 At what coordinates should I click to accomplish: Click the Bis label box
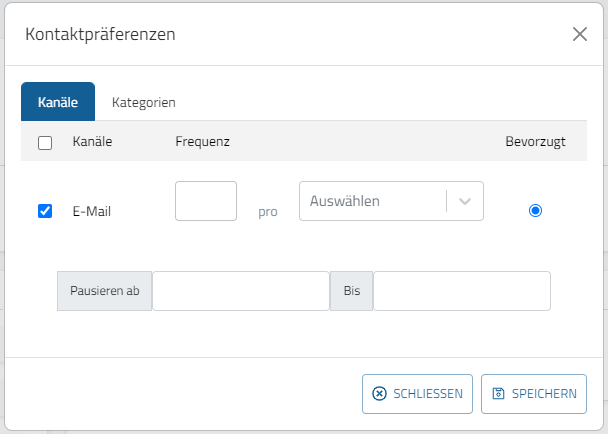coord(351,291)
